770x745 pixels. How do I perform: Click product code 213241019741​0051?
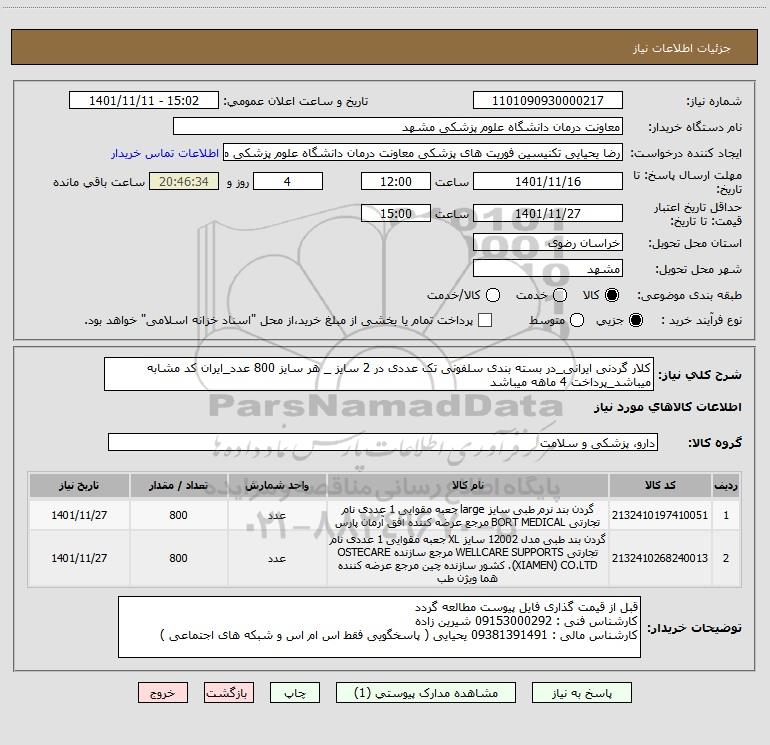(660, 515)
